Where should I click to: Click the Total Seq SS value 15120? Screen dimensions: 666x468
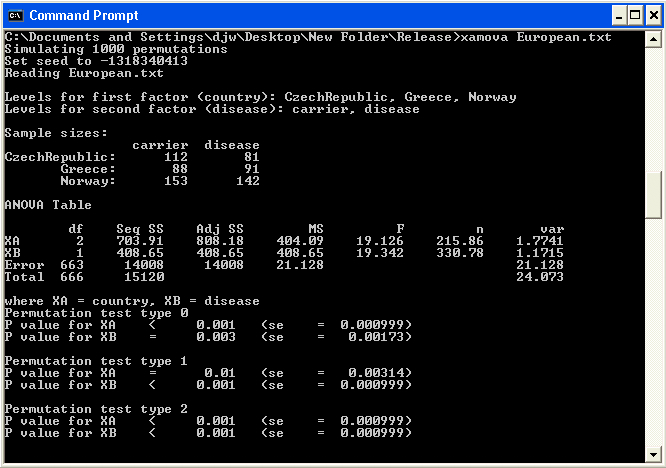[x=144, y=277]
